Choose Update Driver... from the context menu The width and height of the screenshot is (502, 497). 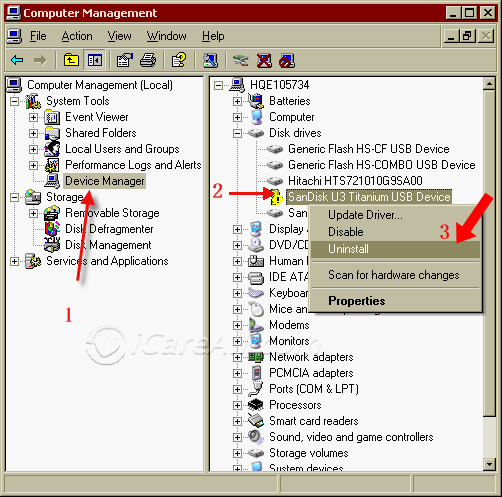395,215
